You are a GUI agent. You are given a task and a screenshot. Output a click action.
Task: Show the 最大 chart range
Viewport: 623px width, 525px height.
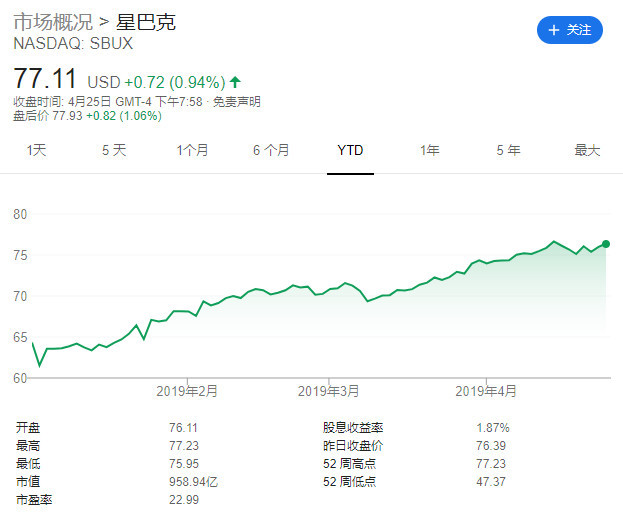pos(587,150)
